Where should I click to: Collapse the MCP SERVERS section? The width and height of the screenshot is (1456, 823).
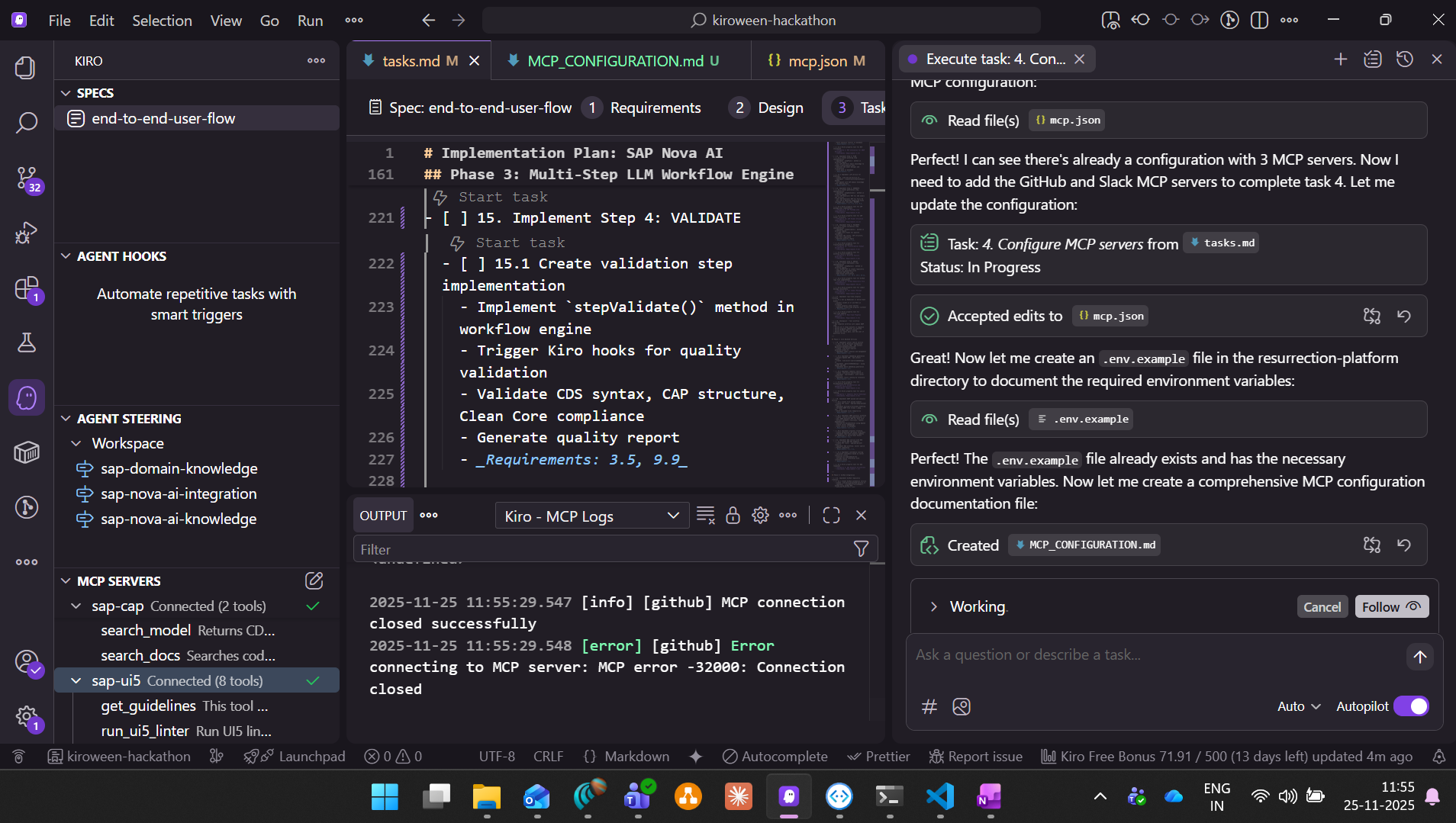pyautogui.click(x=66, y=581)
